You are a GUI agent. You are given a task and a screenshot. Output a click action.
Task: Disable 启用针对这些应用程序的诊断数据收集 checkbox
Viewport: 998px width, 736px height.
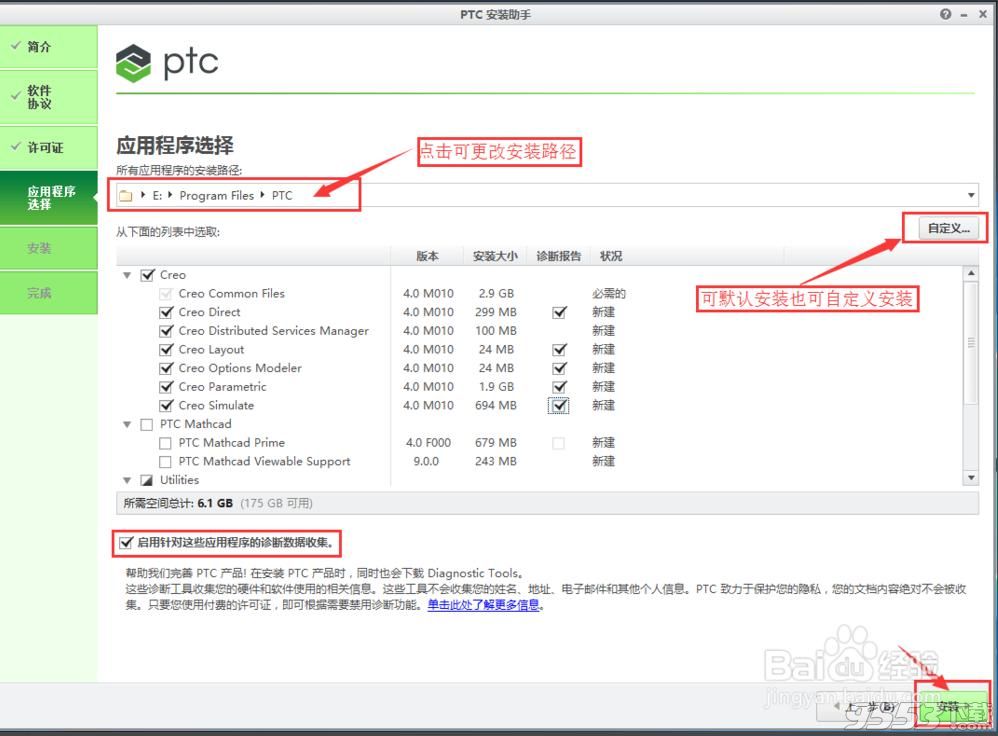click(x=126, y=542)
